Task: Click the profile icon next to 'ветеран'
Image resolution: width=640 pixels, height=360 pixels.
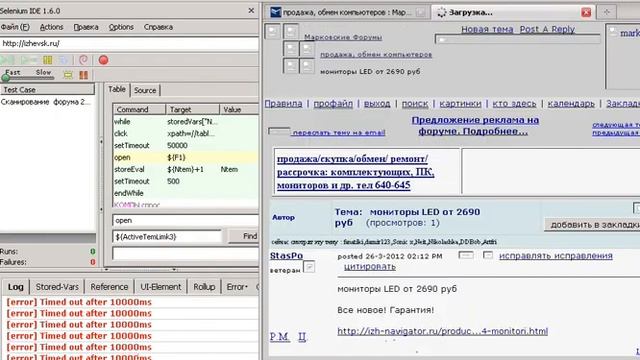Action: coord(309,267)
